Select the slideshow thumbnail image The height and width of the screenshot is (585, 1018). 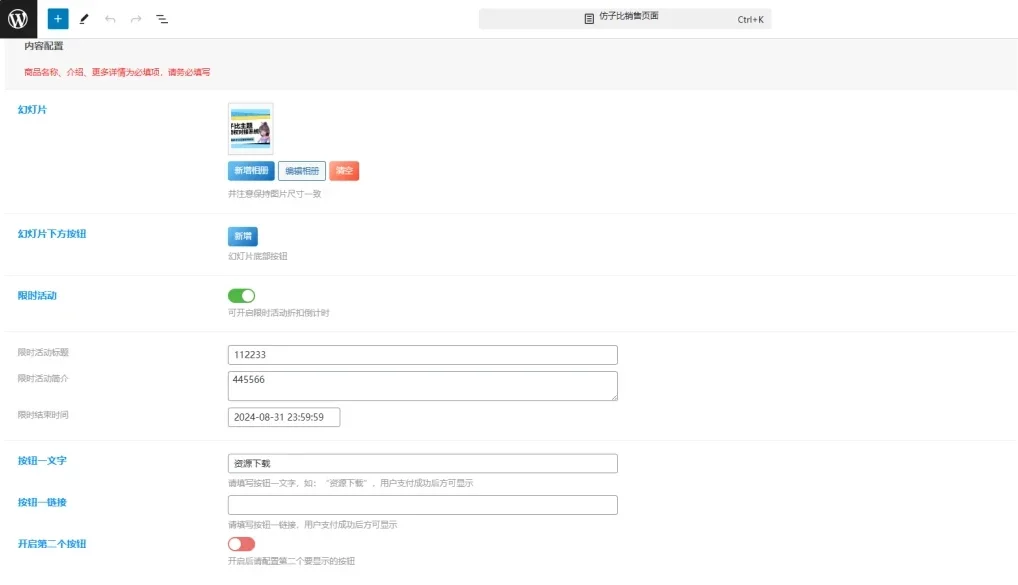tap(250, 127)
